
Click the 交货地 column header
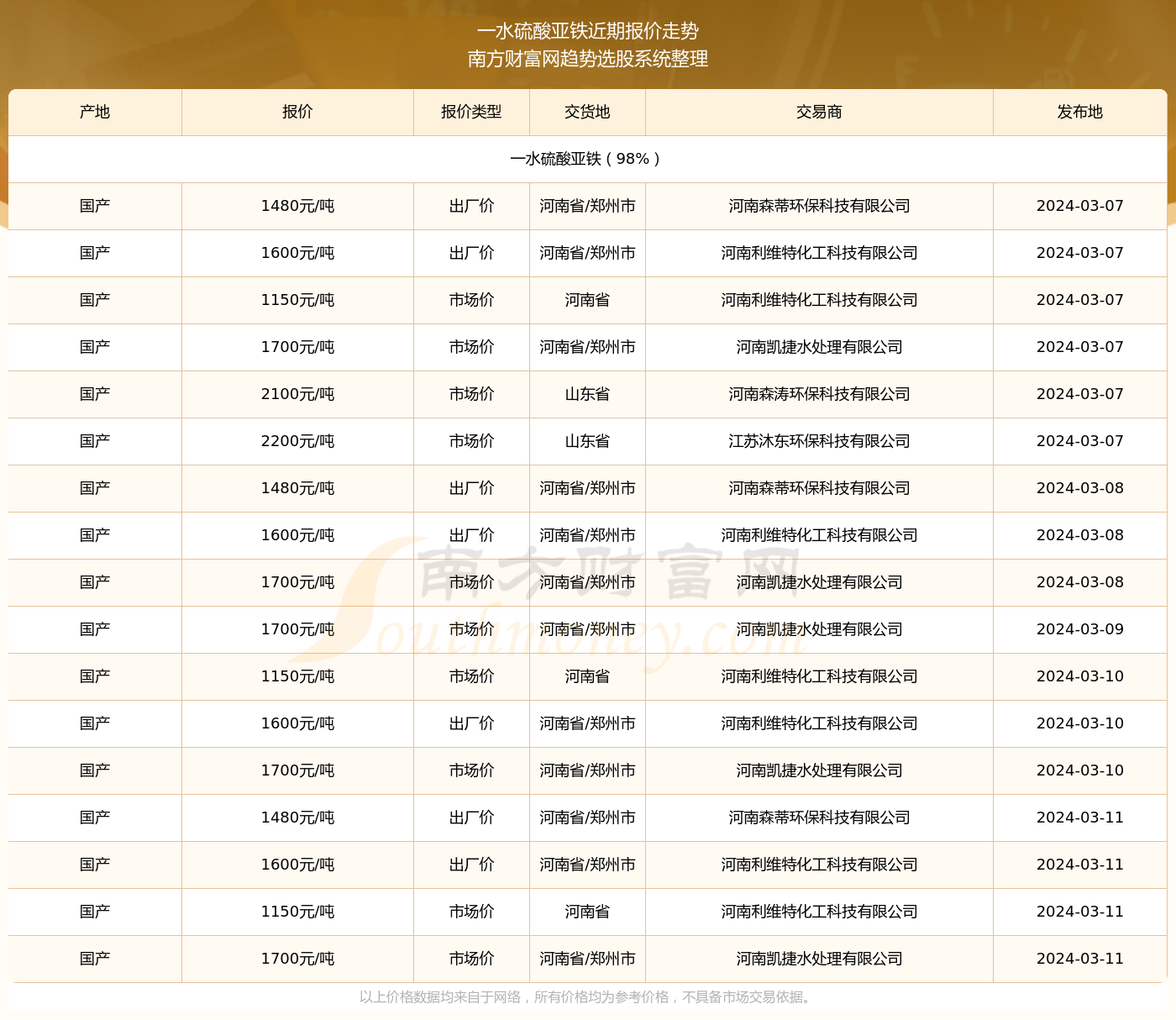tap(587, 112)
